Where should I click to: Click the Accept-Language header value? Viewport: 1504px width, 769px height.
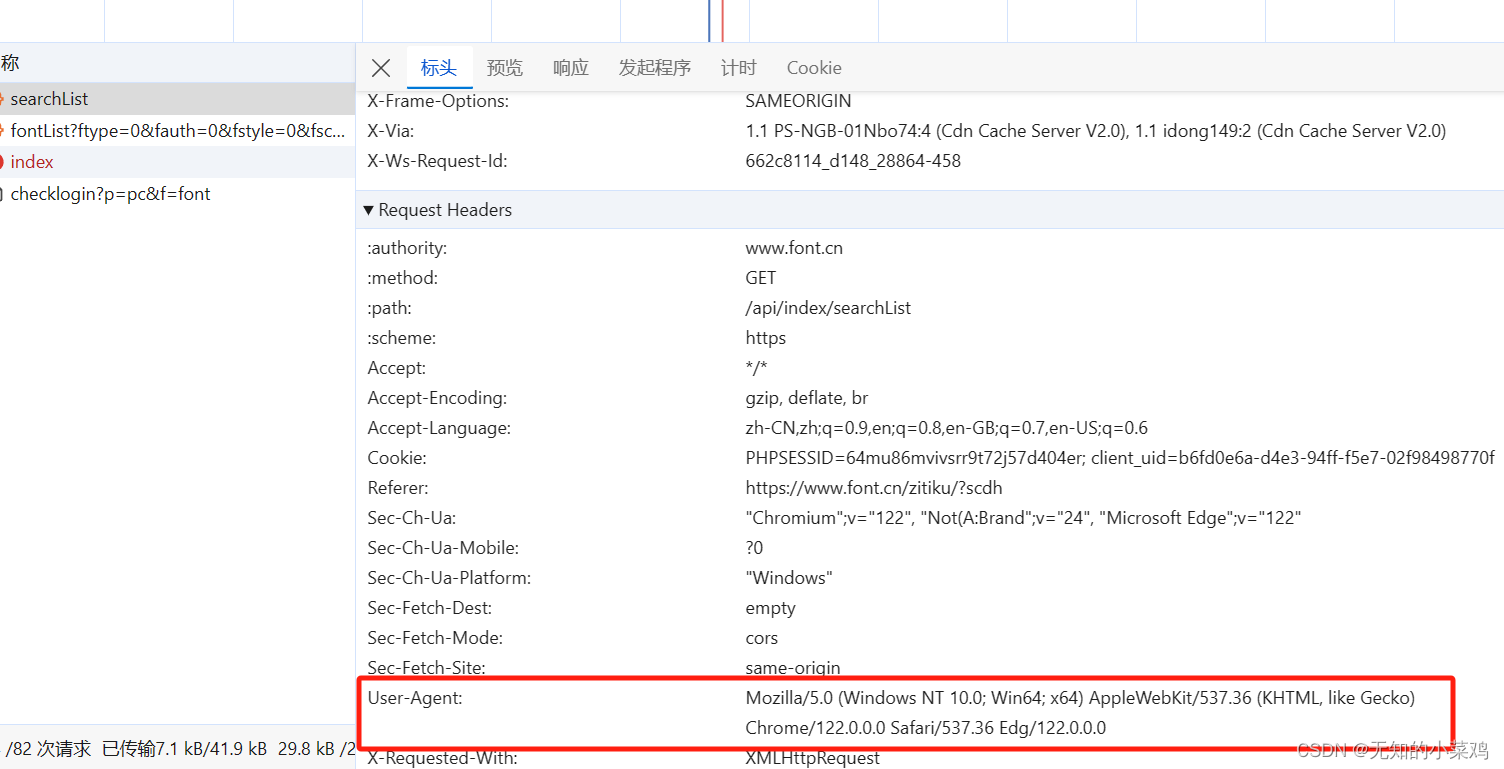[947, 428]
